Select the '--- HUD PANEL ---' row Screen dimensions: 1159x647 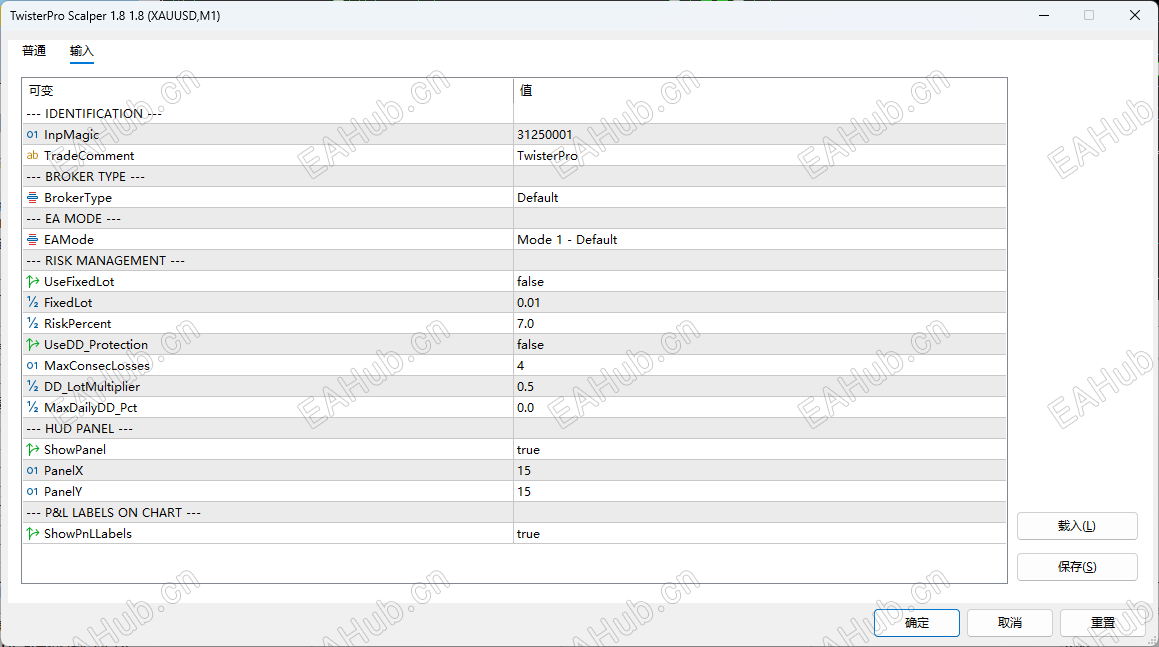[x=514, y=428]
